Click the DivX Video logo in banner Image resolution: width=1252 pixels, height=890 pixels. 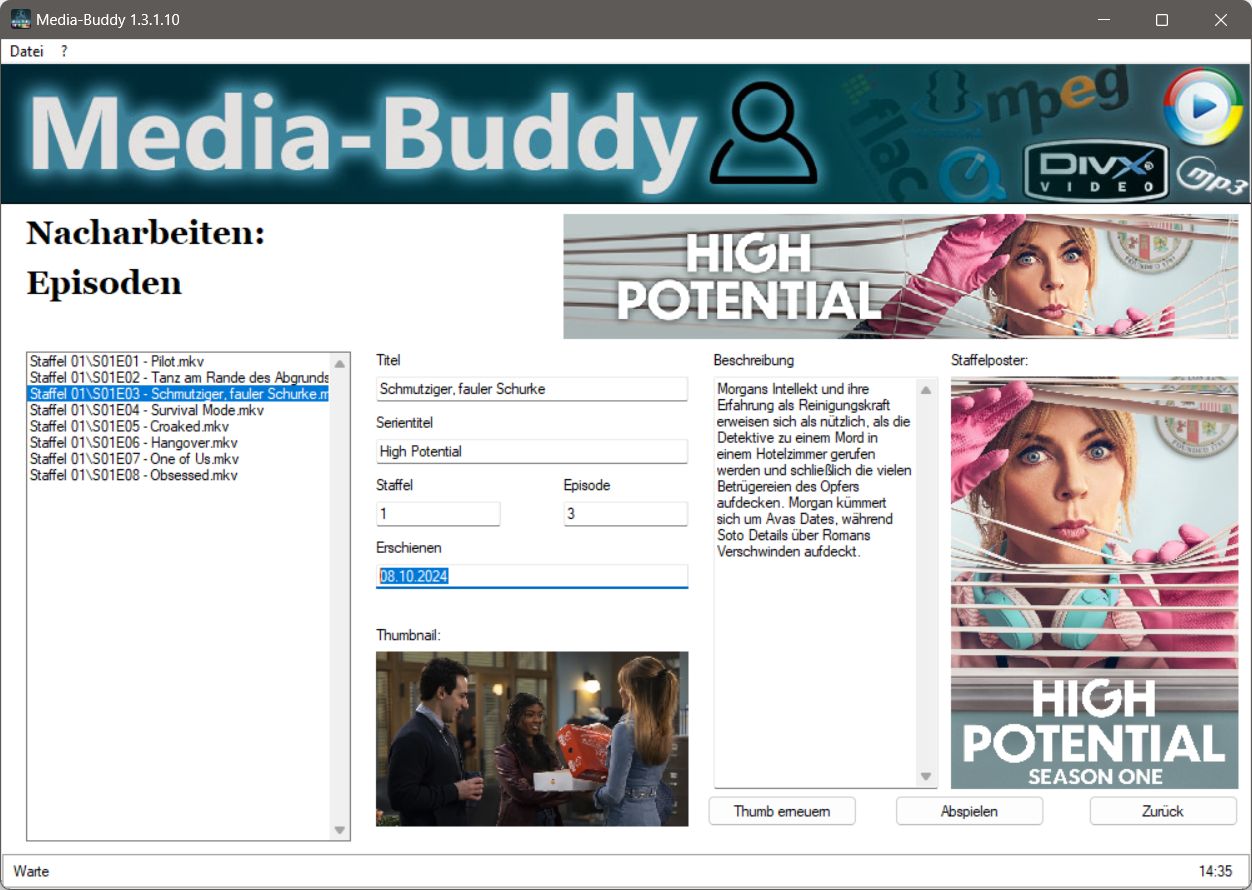pyautogui.click(x=1097, y=172)
